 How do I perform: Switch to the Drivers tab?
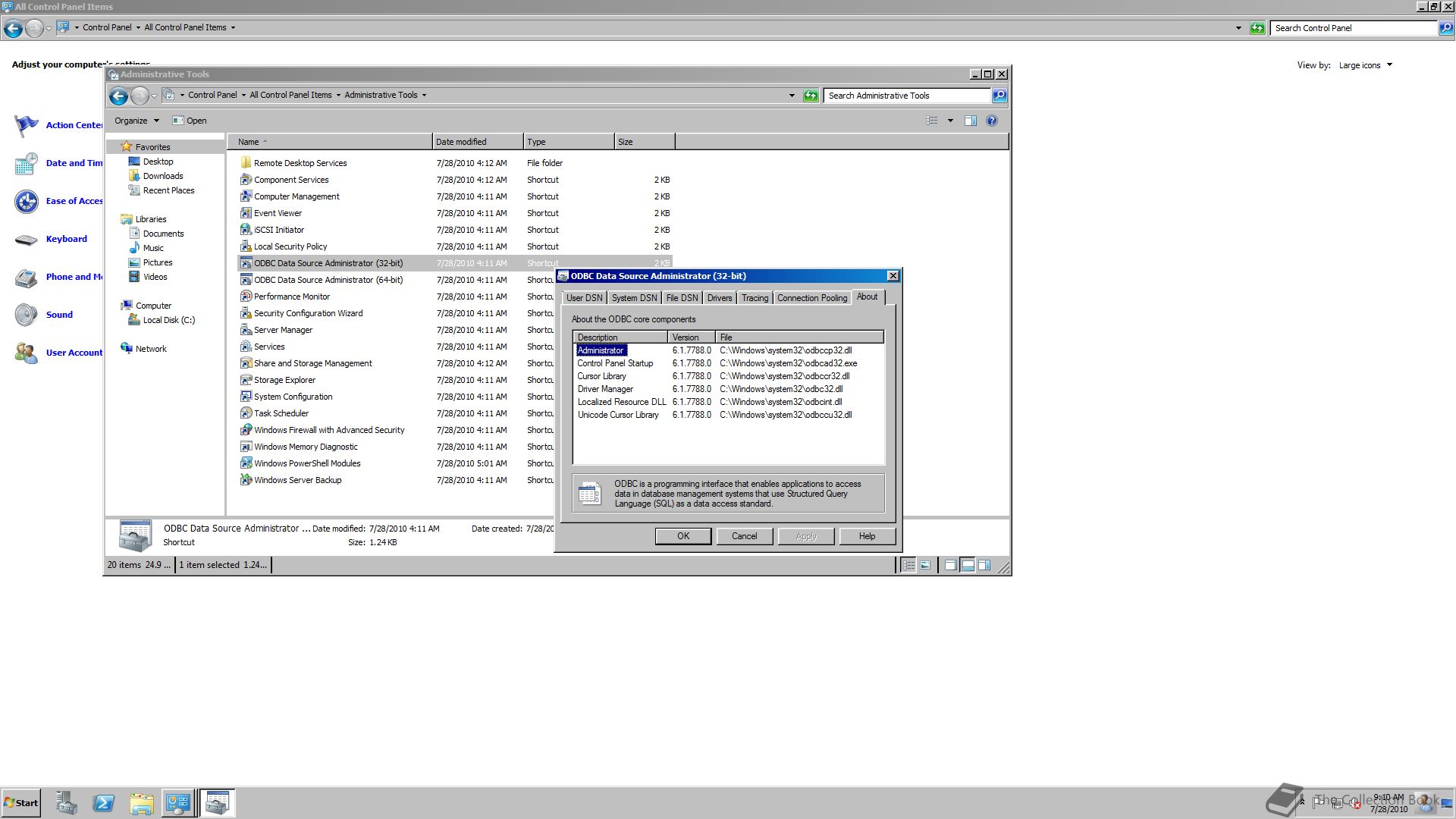pos(720,298)
